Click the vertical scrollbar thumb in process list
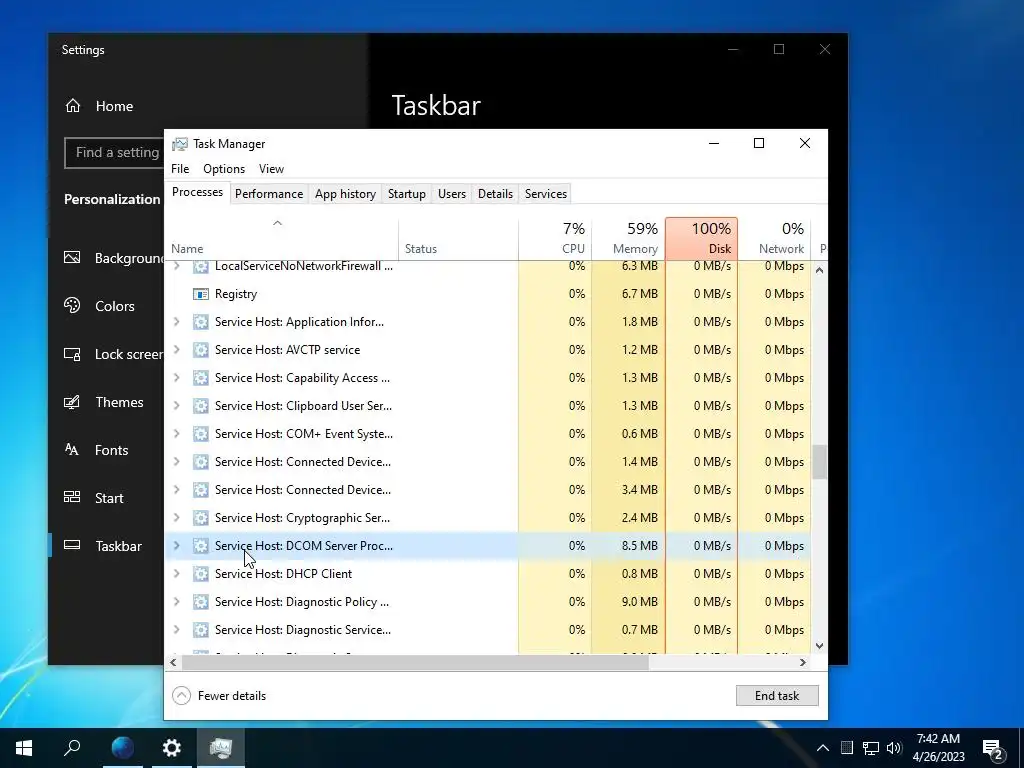The height and width of the screenshot is (768, 1024). (820, 462)
